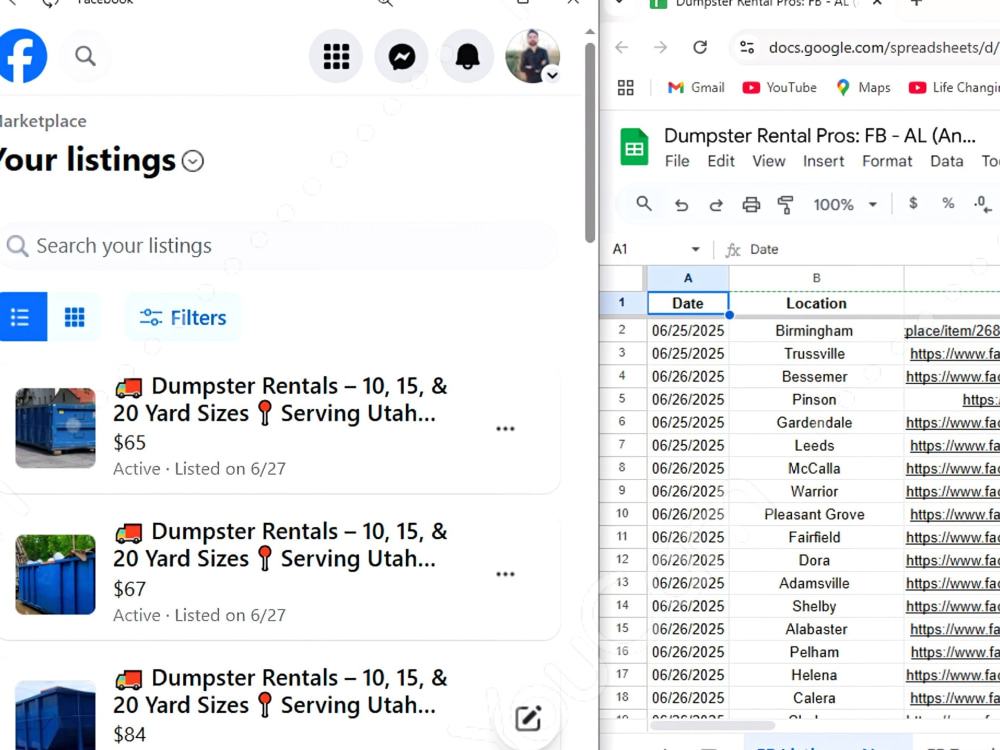Image resolution: width=1000 pixels, height=750 pixels.
Task: Expand the Your listings dropdown chevron
Action: tap(193, 161)
